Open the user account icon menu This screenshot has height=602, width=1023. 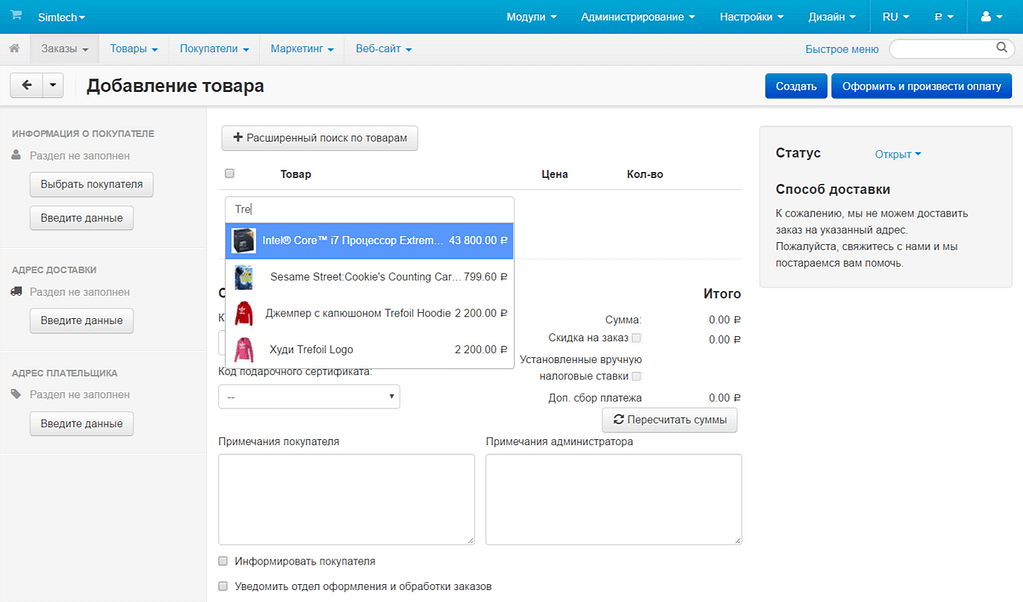[x=992, y=17]
